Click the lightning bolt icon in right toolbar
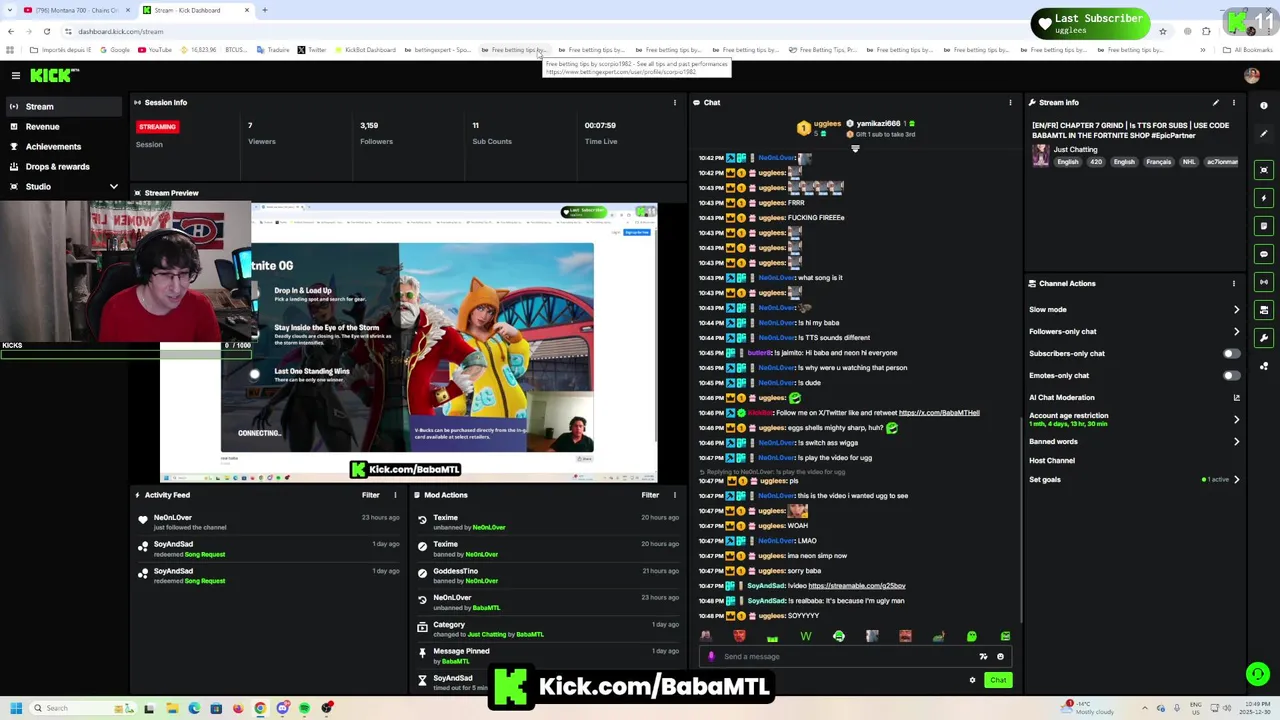The image size is (1280, 720). point(1264,198)
